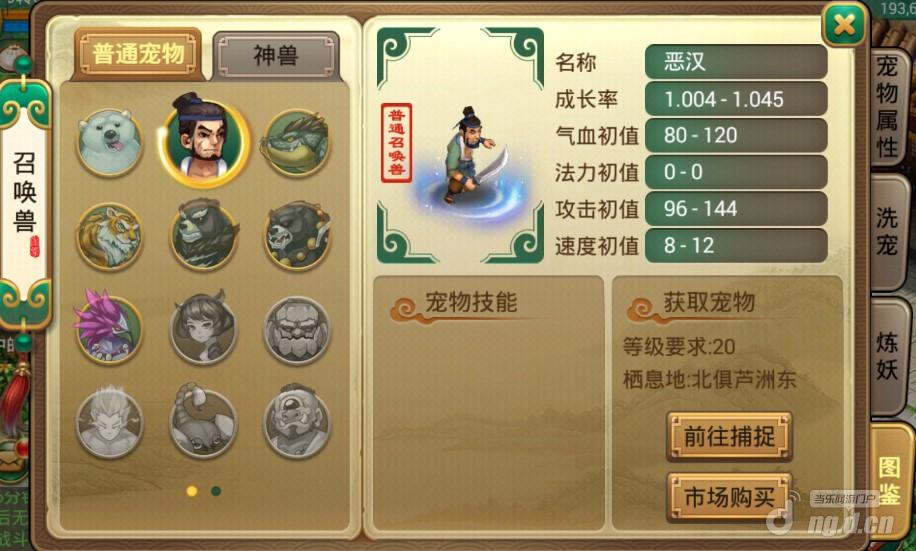Image resolution: width=916 pixels, height=551 pixels.
Task: Switch to the 洗宠 side tab
Action: 887,232
